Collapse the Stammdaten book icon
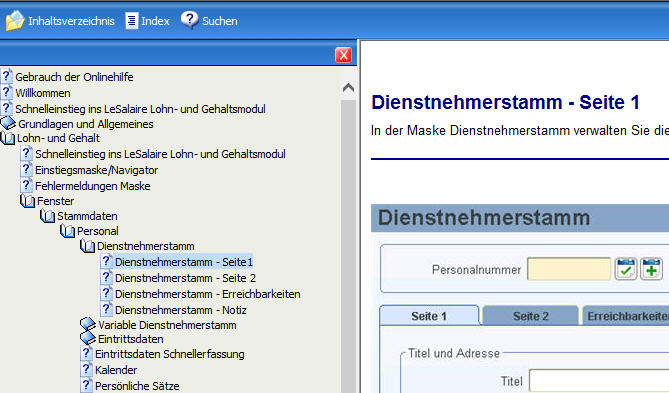This screenshot has height=393, width=669. tap(48, 216)
